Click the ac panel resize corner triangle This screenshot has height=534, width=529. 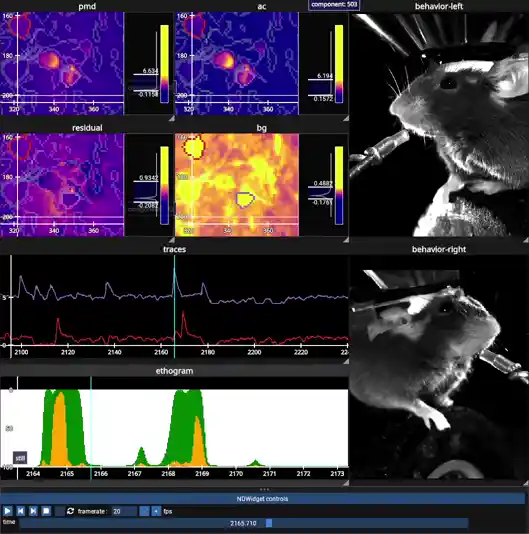click(x=346, y=118)
